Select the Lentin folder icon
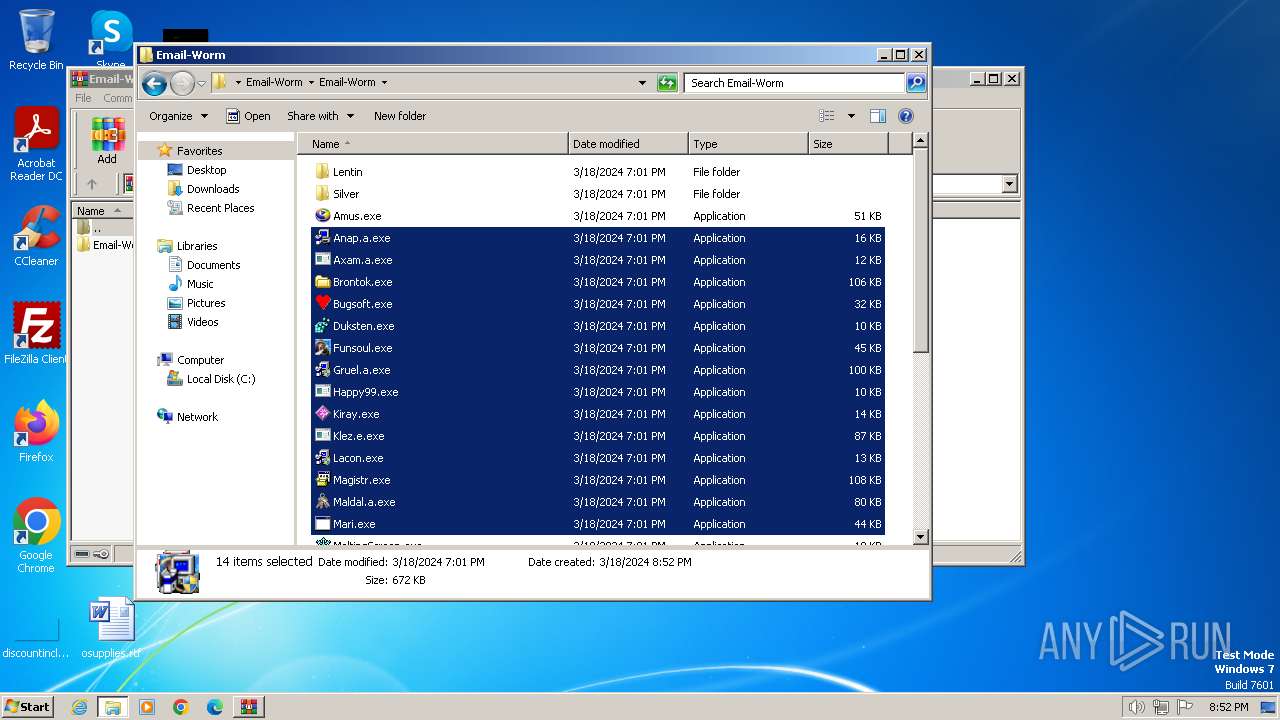 point(322,172)
